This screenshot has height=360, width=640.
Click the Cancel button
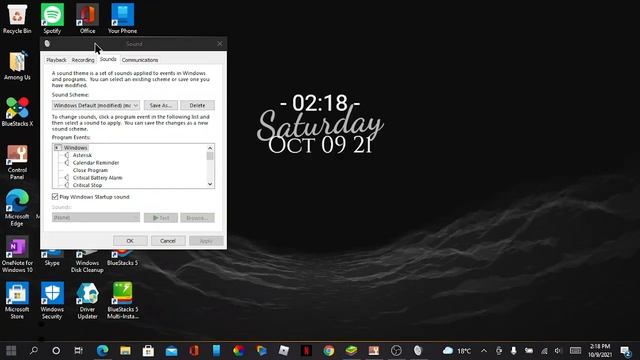pyautogui.click(x=168, y=241)
